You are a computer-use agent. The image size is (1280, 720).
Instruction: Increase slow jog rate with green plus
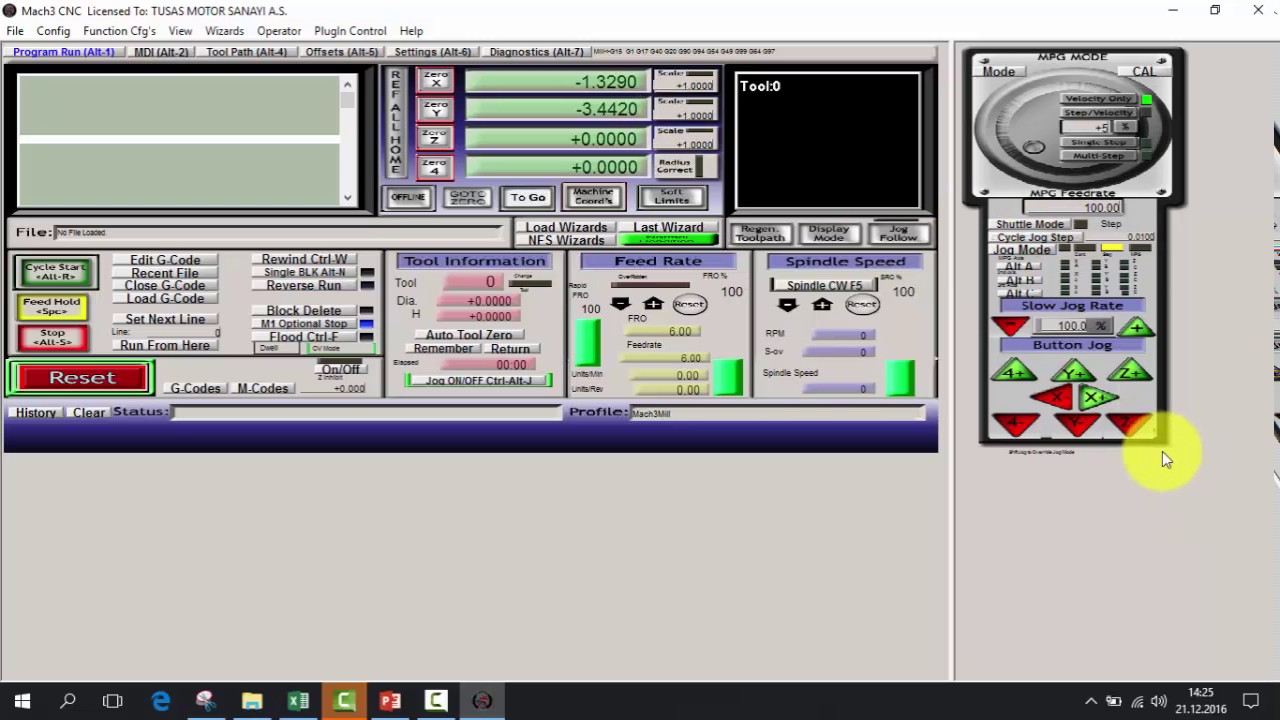tap(1137, 326)
